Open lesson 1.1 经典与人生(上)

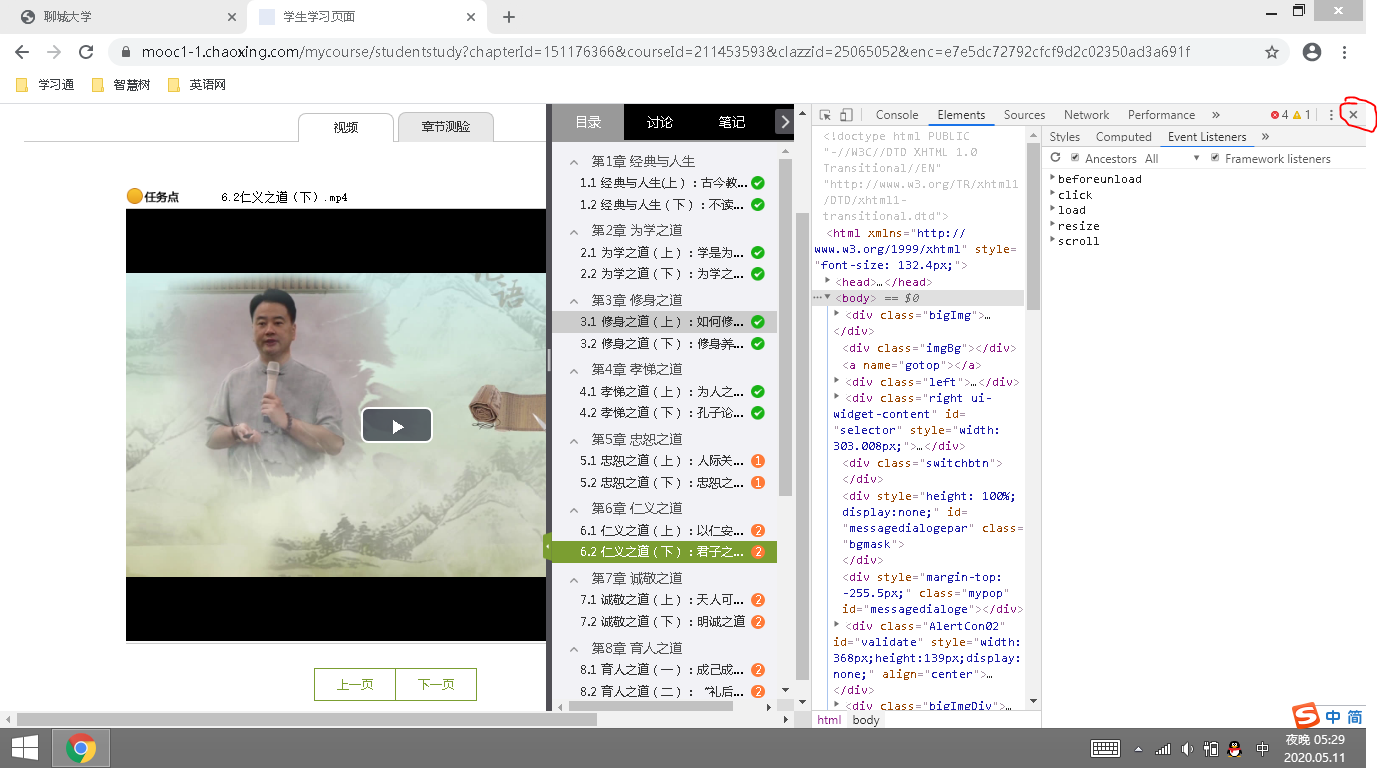click(664, 183)
